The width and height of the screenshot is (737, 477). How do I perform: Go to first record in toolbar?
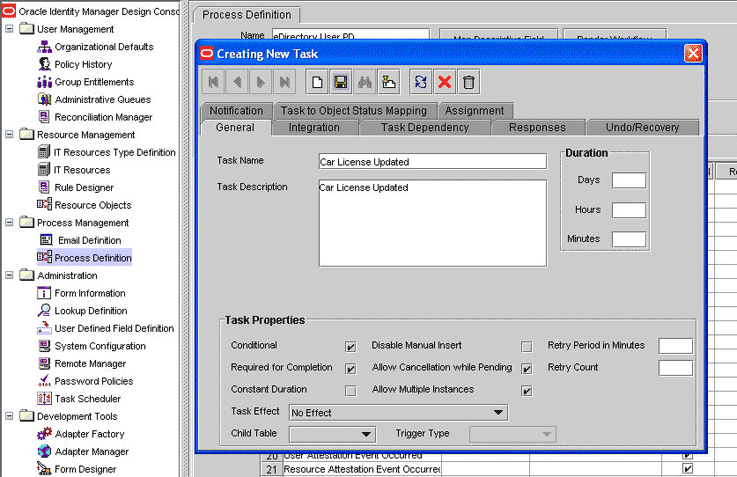click(213, 82)
